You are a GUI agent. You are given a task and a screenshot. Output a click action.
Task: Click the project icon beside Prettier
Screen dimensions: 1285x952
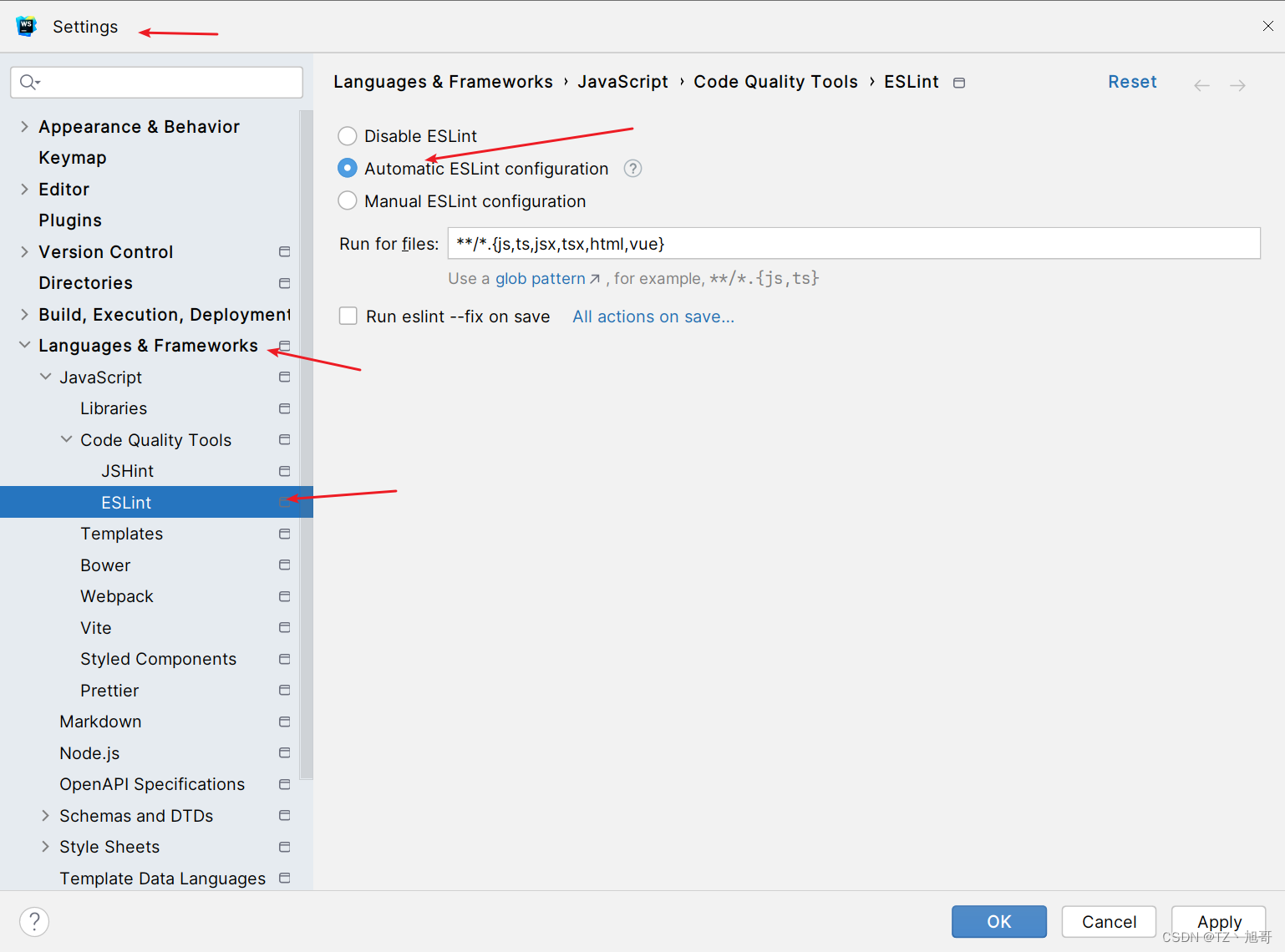pos(284,690)
